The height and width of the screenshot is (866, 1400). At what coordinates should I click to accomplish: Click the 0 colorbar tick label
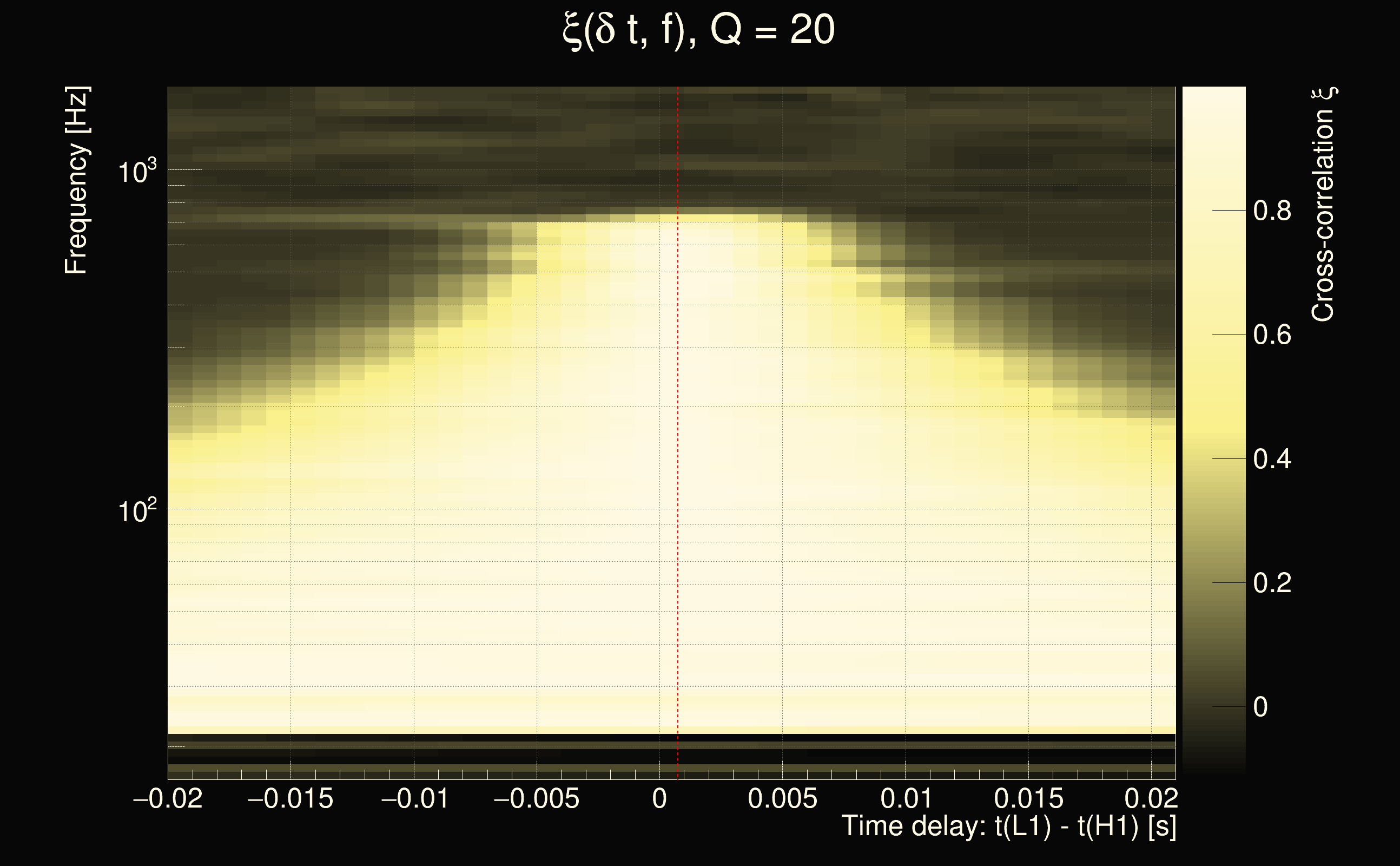1260,707
